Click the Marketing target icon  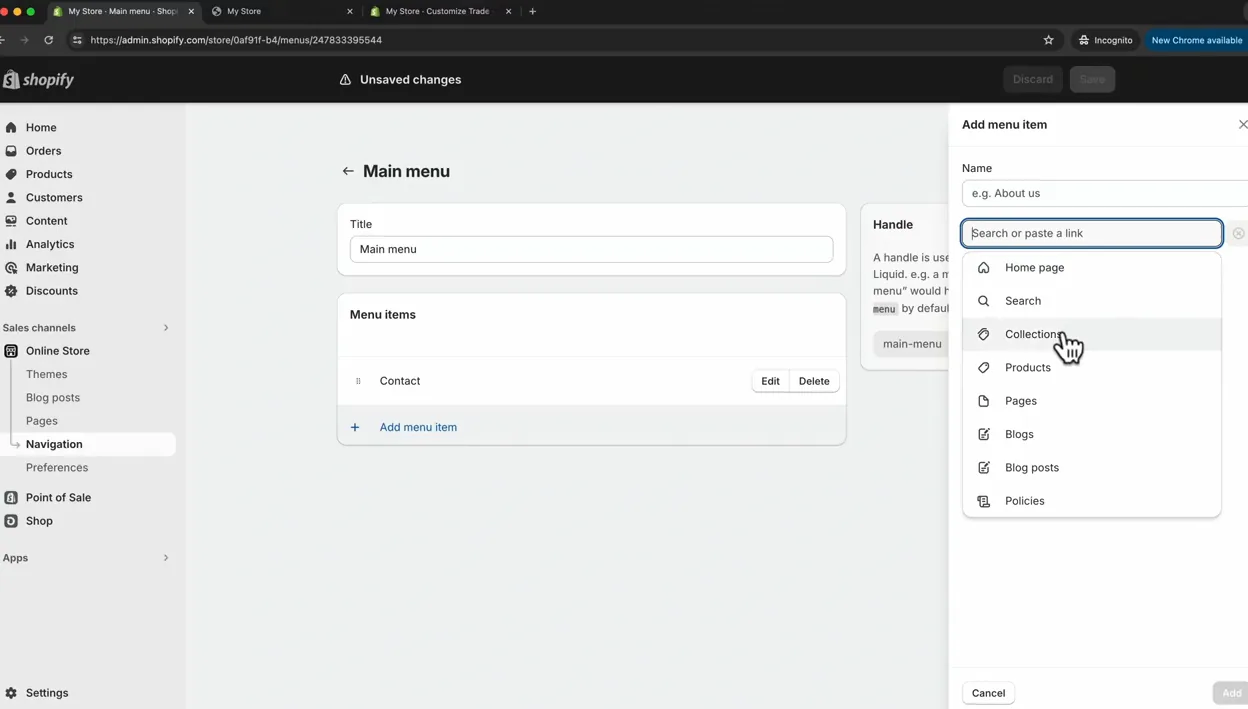[x=11, y=268]
